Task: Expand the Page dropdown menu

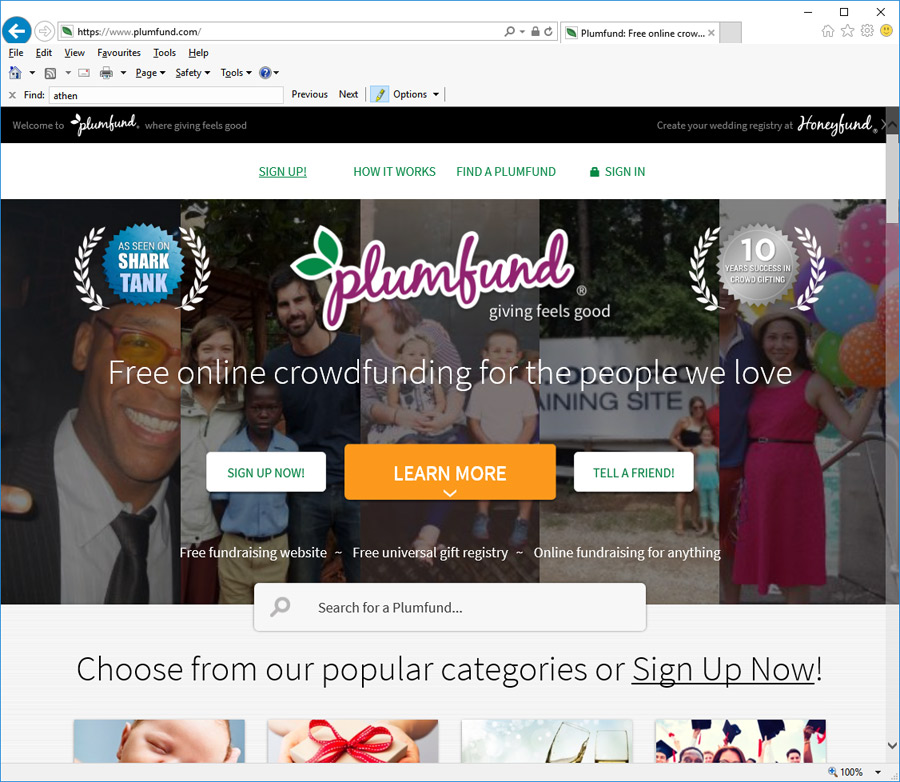Action: 150,73
